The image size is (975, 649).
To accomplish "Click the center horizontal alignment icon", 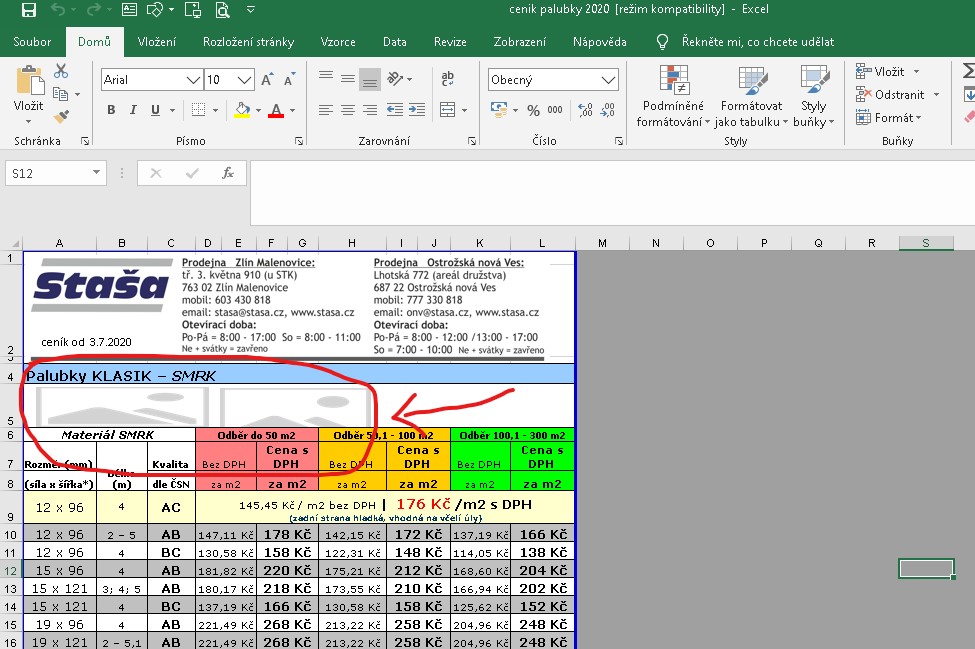I will pos(347,110).
